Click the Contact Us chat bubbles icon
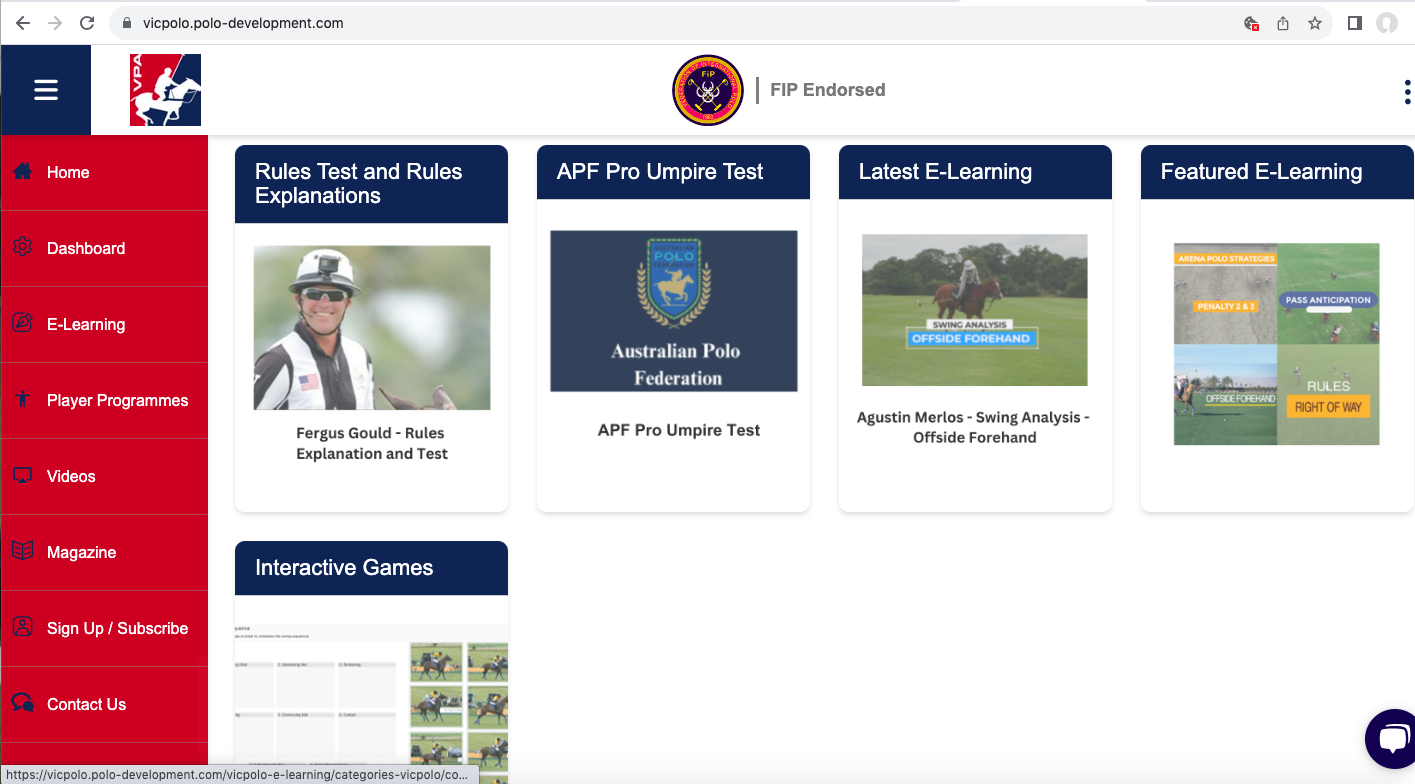Viewport: 1415px width, 784px height. coord(22,704)
